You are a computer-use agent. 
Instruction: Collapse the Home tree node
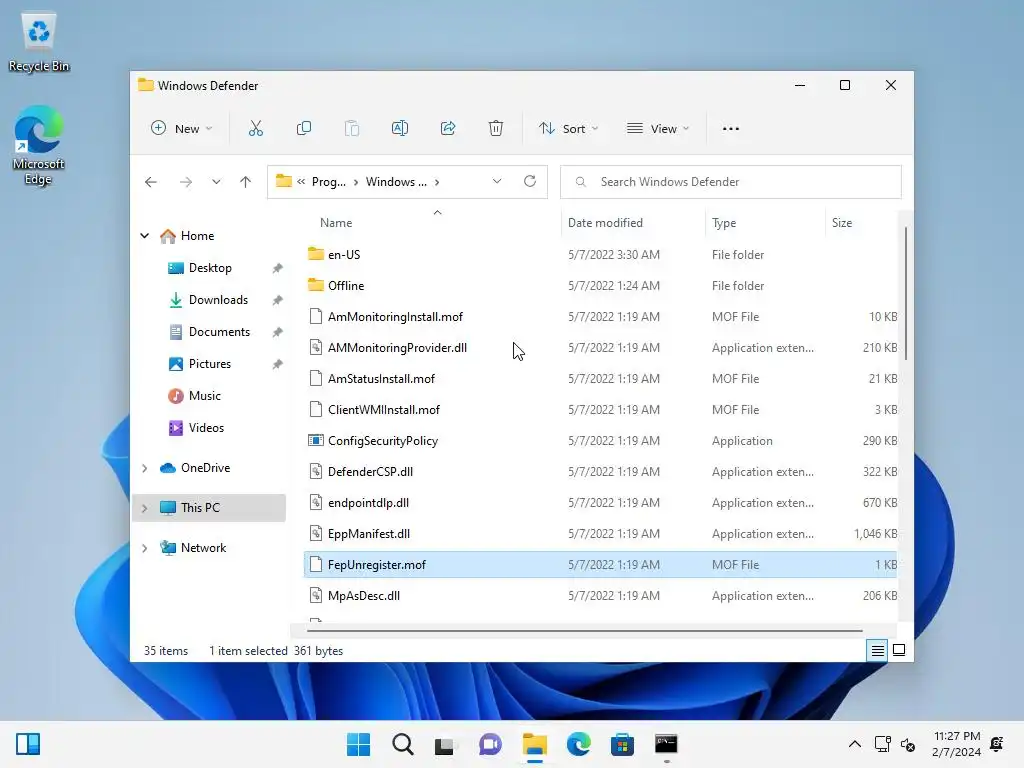coord(145,236)
